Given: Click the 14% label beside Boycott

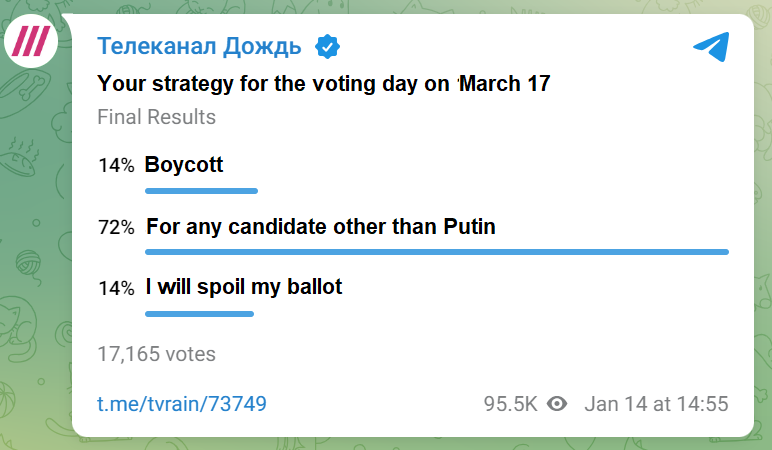Looking at the screenshot, I should tap(116, 165).
